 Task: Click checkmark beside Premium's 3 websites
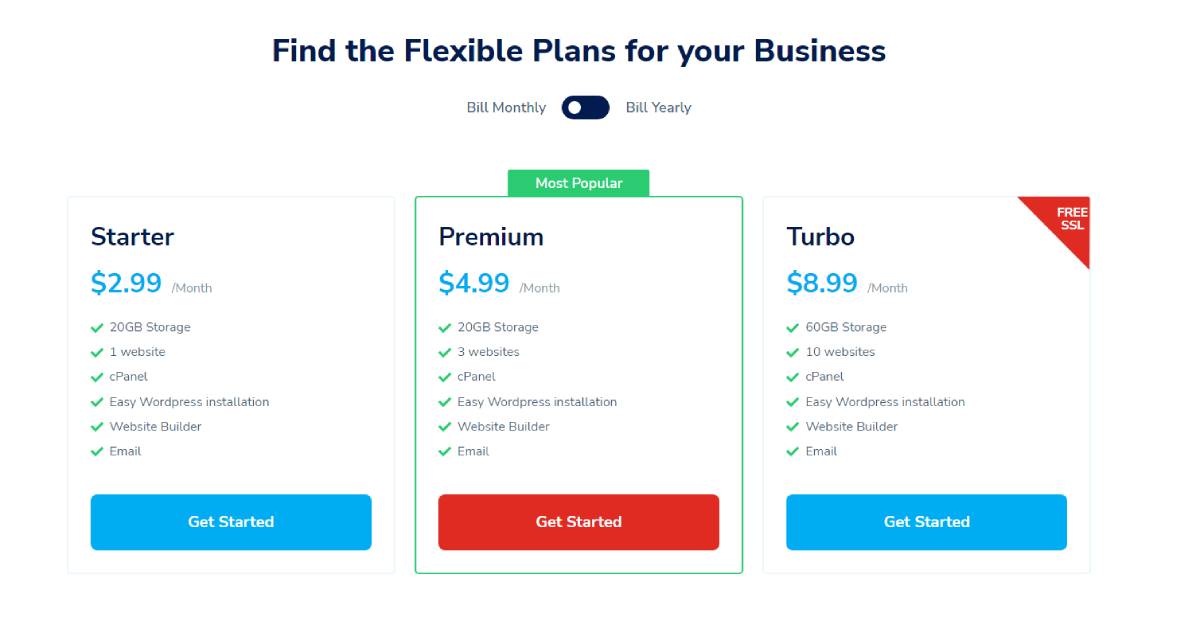tap(445, 352)
